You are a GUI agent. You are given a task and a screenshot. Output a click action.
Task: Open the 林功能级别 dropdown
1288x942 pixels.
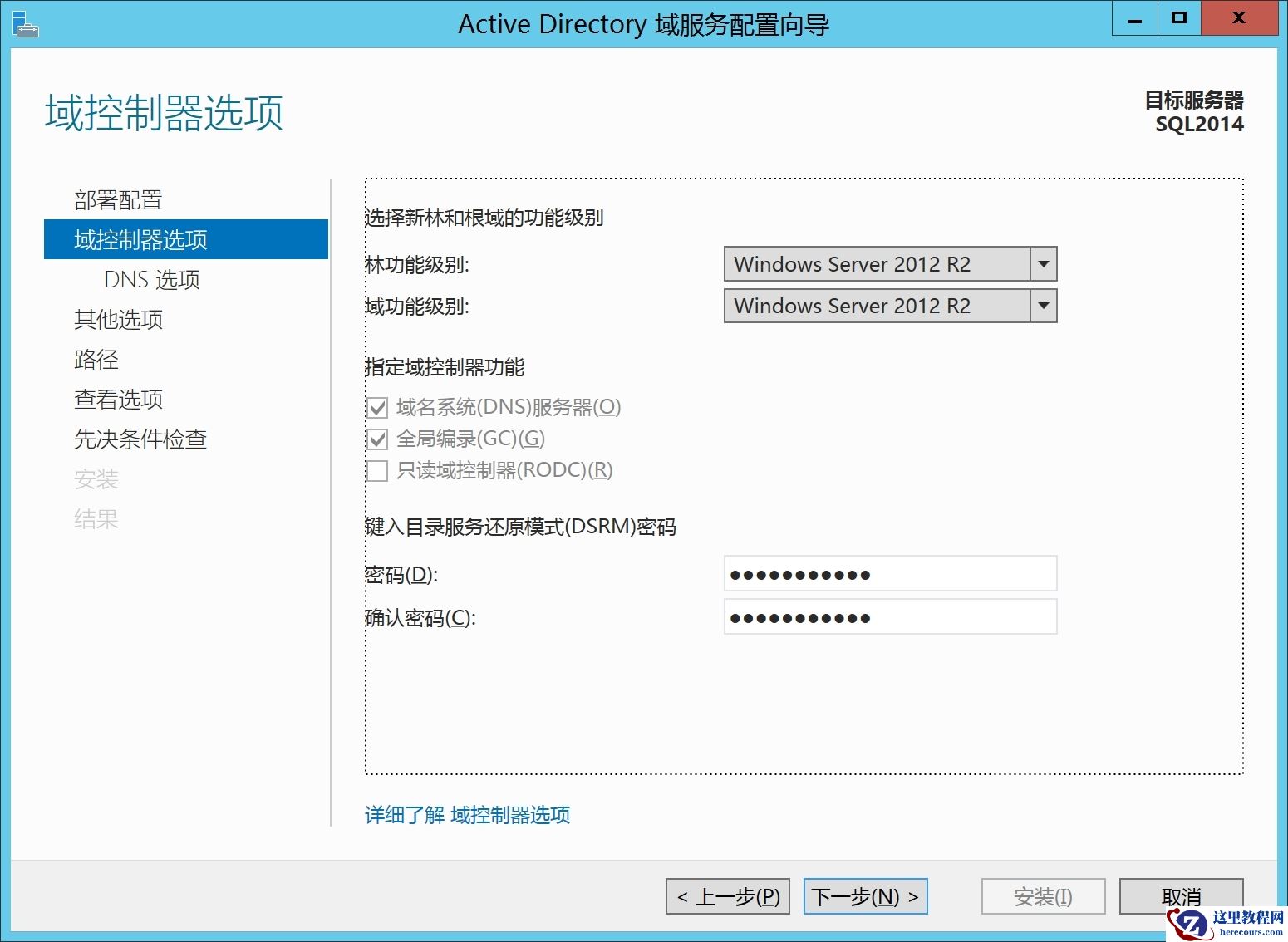pos(1043,264)
